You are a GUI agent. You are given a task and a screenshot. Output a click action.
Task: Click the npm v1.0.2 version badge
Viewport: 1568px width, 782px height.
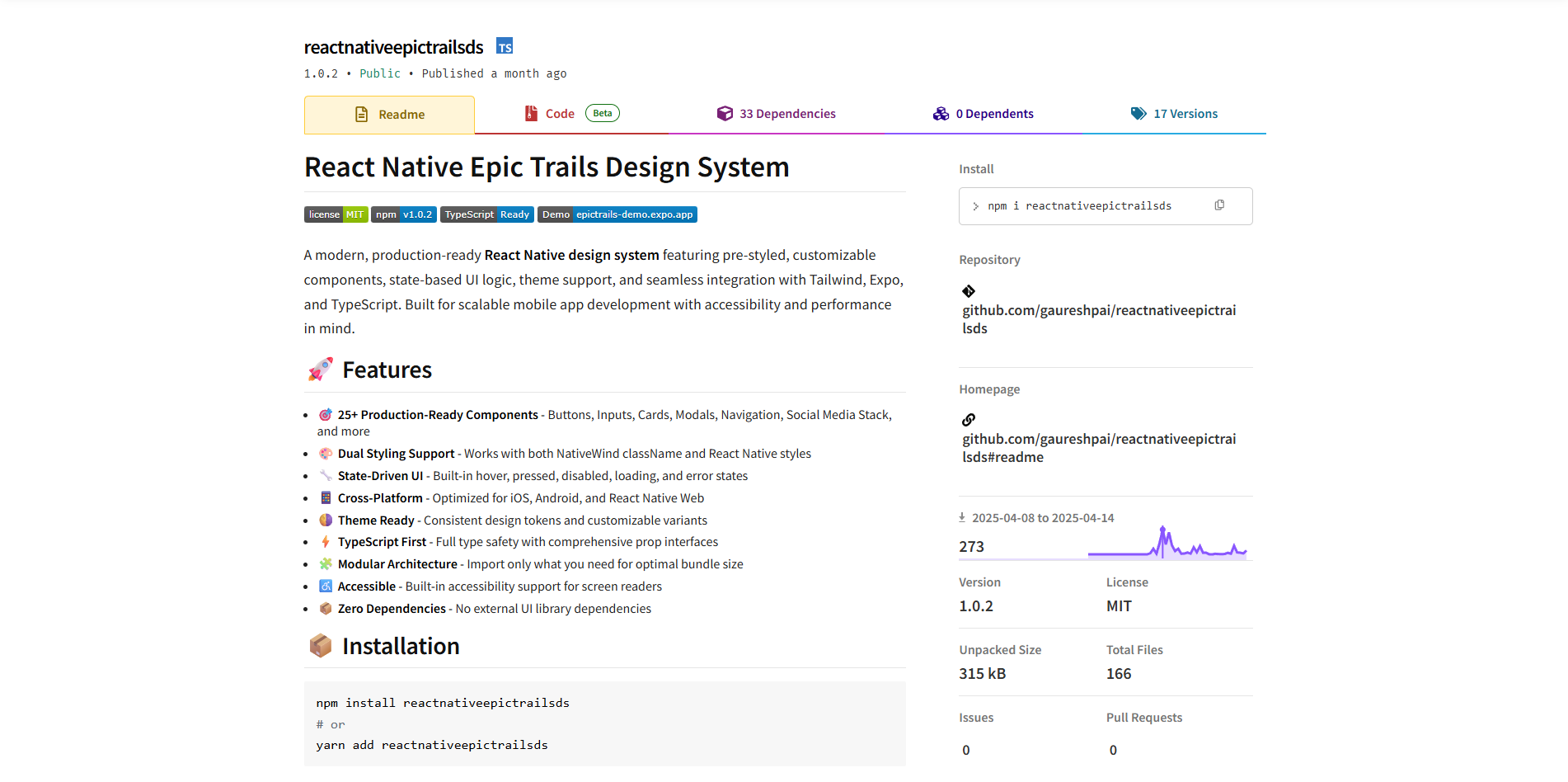(x=403, y=214)
